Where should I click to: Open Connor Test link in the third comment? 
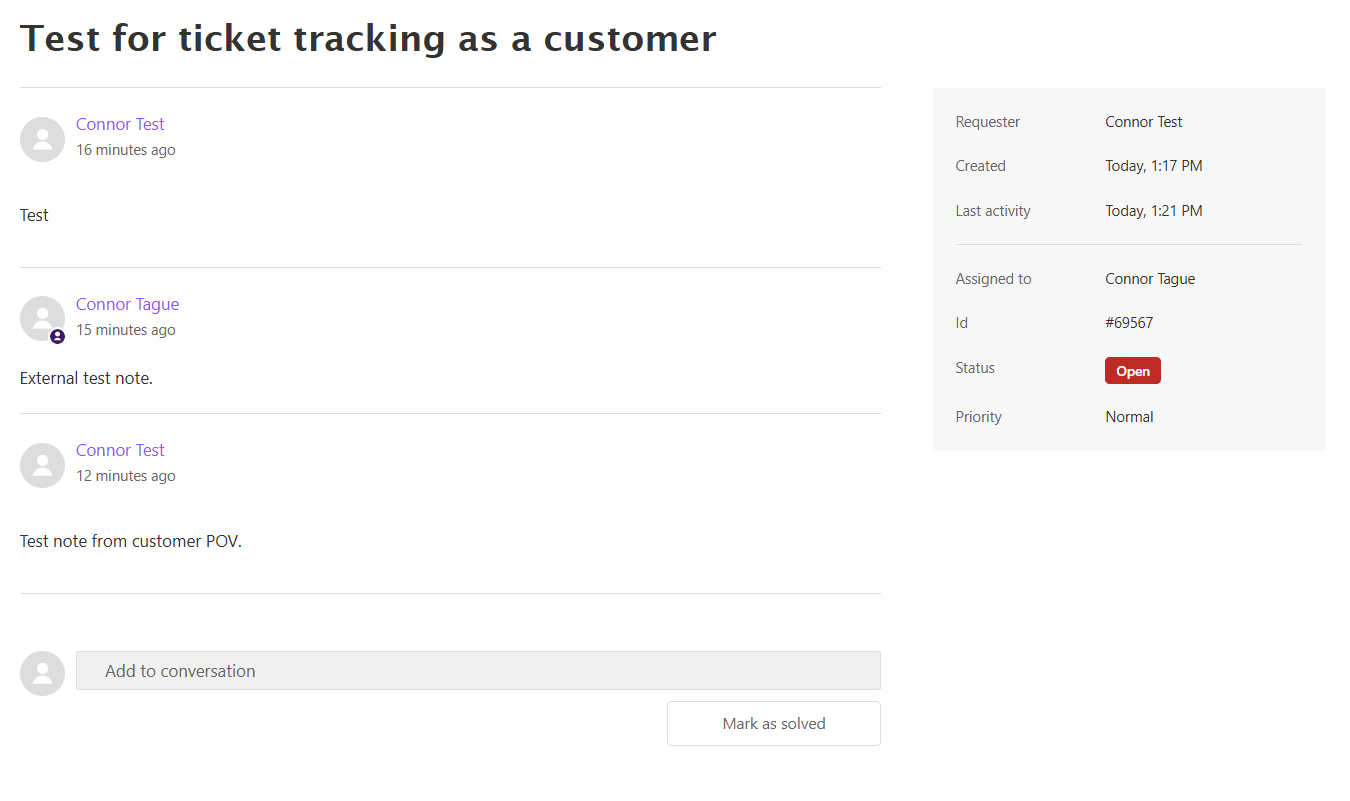coord(120,450)
